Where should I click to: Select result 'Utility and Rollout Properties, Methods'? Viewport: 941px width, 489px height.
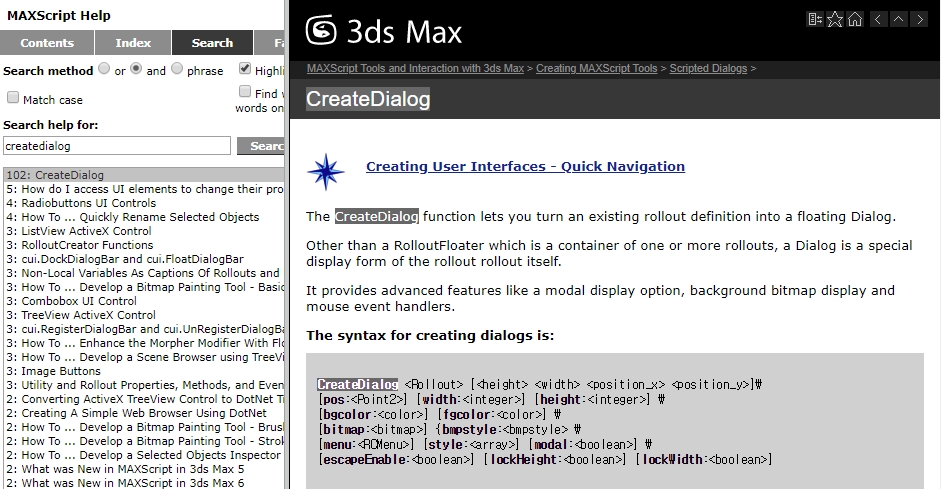(x=144, y=385)
